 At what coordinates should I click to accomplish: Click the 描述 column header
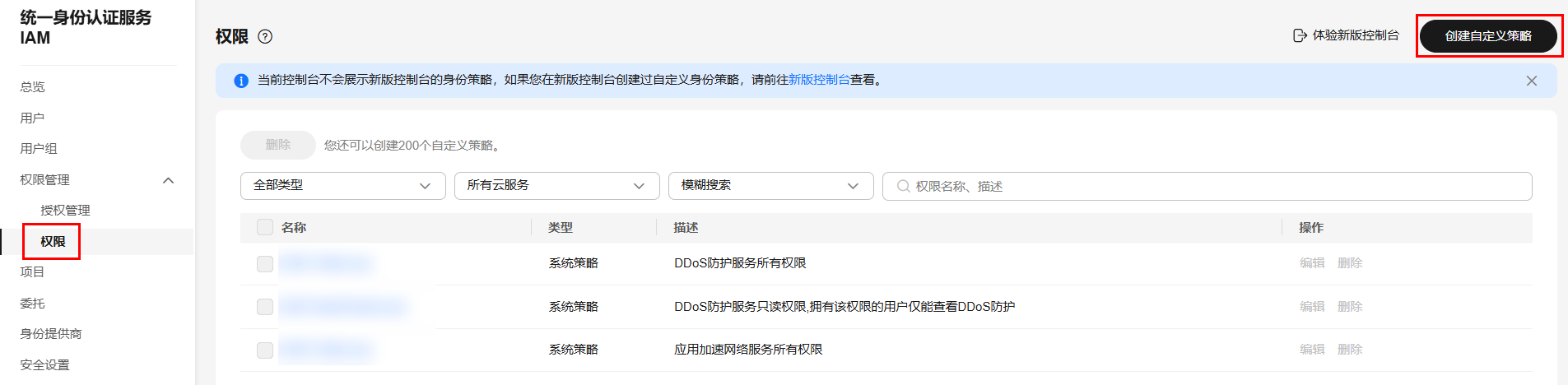(x=686, y=228)
